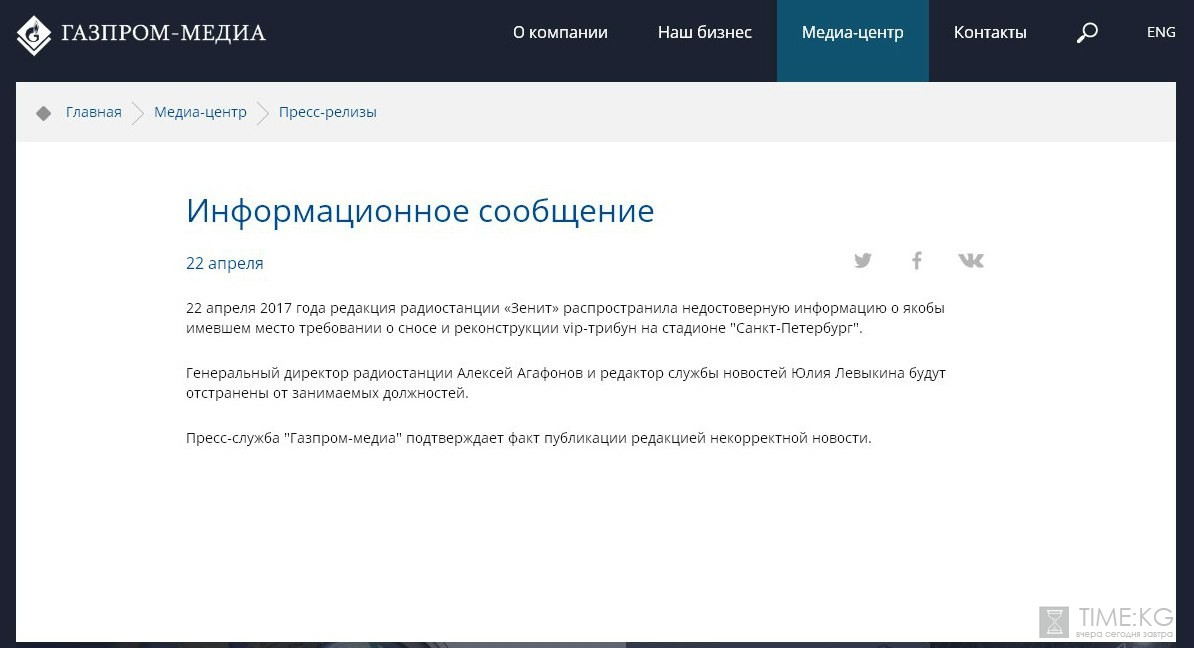1194x648 pixels.
Task: Switch site language to ENG
Action: 1160,32
